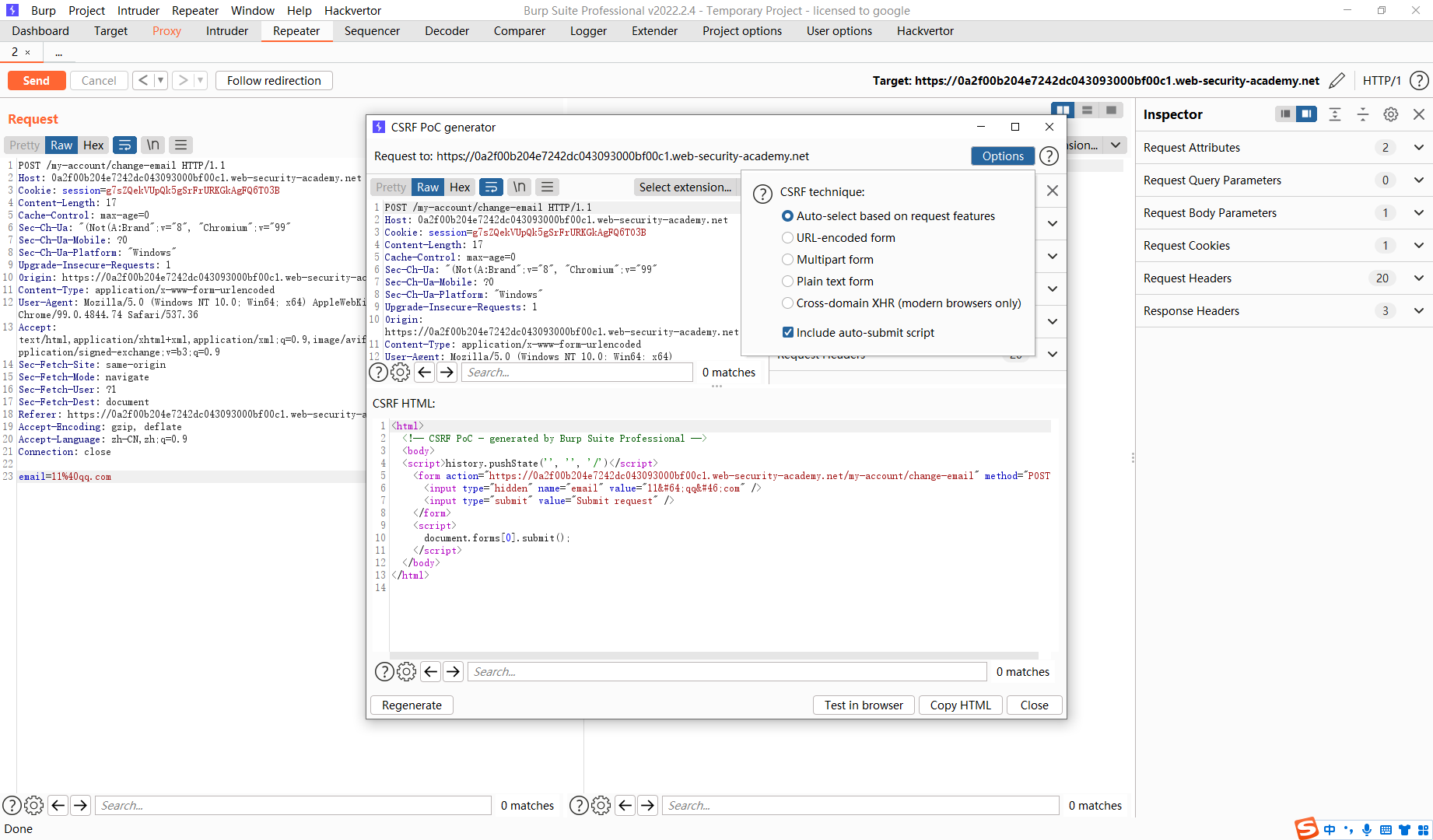Screen dimensions: 1433x840
Task: Click Test in browser button
Action: tap(864, 705)
